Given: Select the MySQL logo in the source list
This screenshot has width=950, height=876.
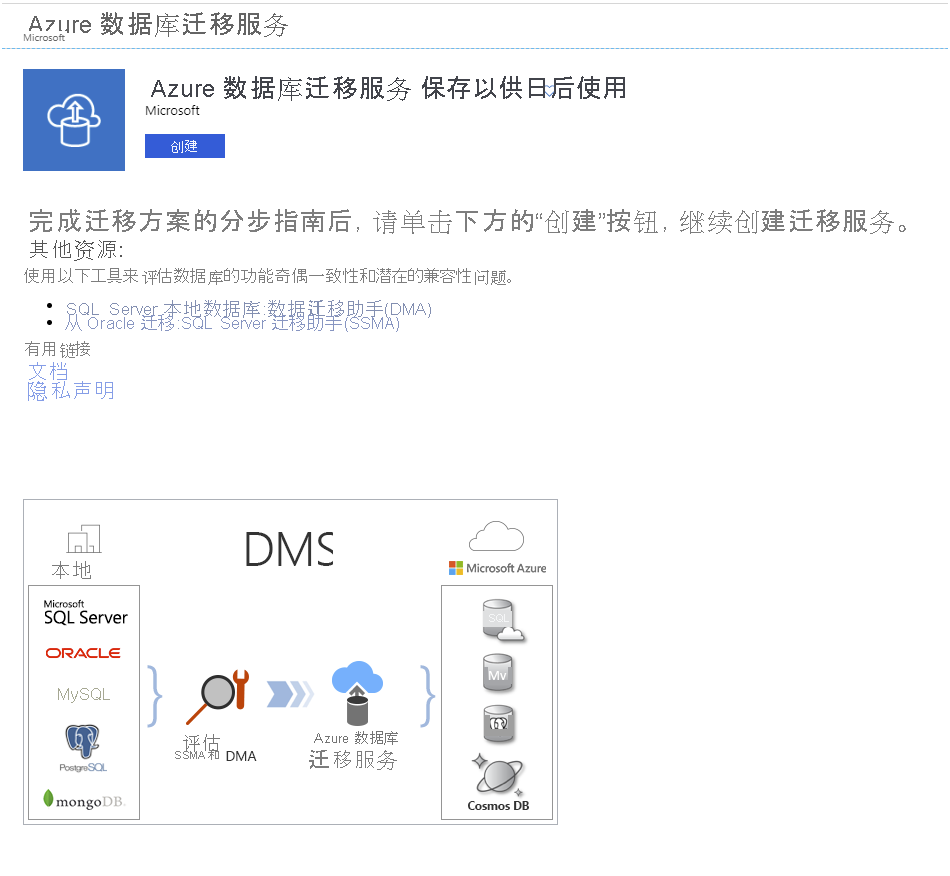Looking at the screenshot, I should click(x=84, y=694).
